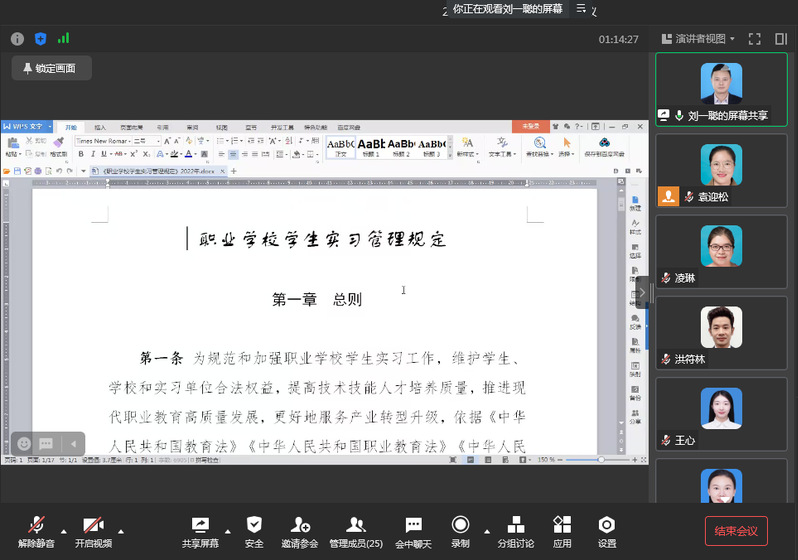Click the emoji reaction smiley button
The height and width of the screenshot is (560, 798).
(x=24, y=443)
